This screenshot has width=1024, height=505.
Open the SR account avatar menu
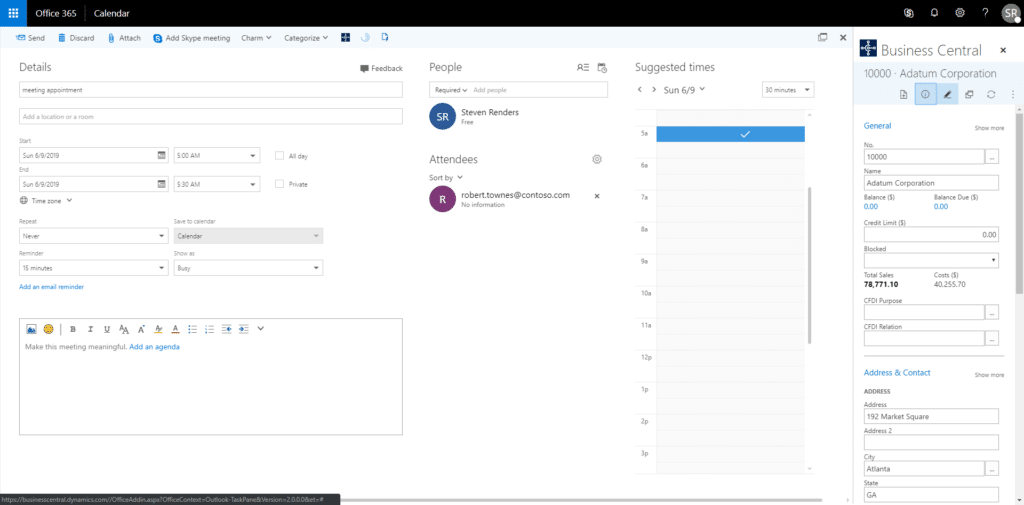pos(1011,14)
